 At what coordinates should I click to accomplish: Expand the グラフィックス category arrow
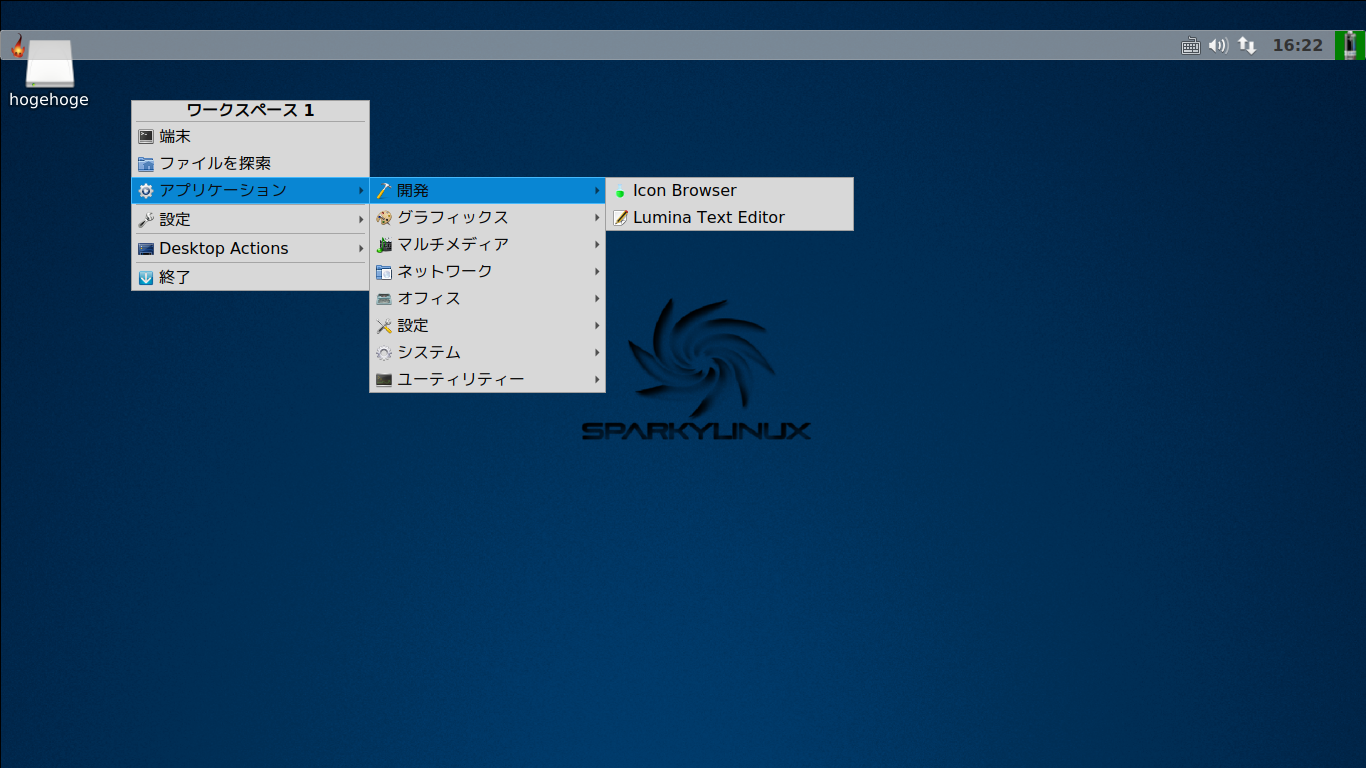coord(597,217)
